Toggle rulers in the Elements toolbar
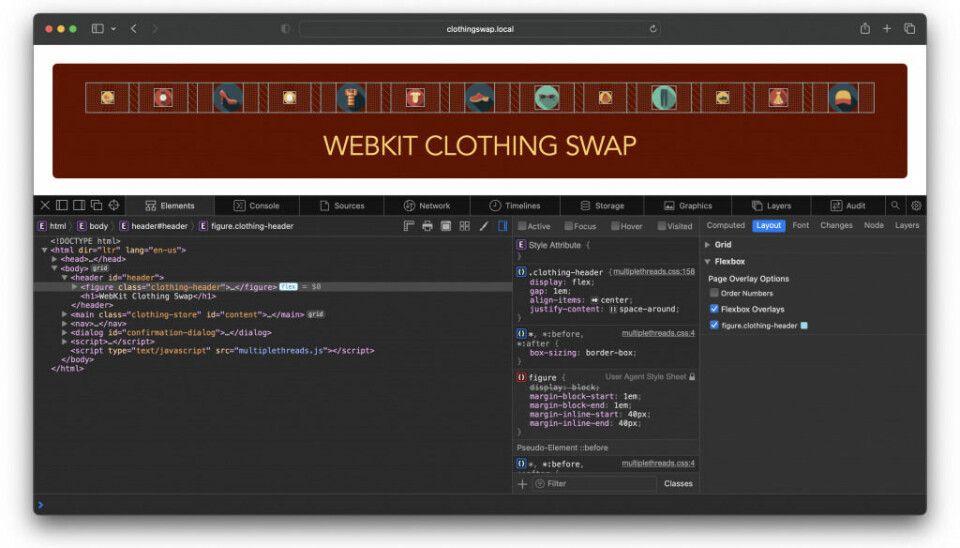 [x=408, y=226]
